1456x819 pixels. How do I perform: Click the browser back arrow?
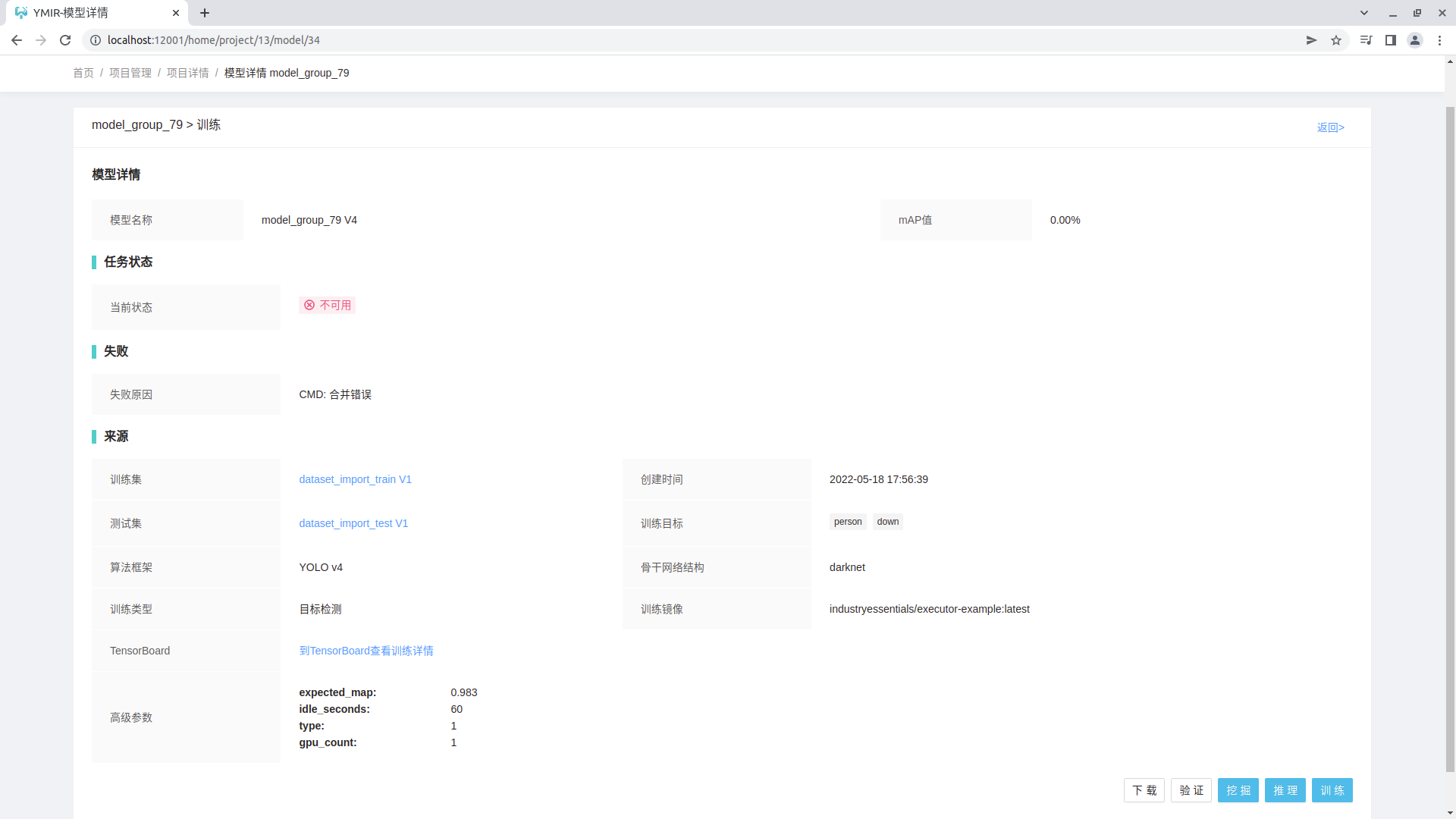(17, 40)
